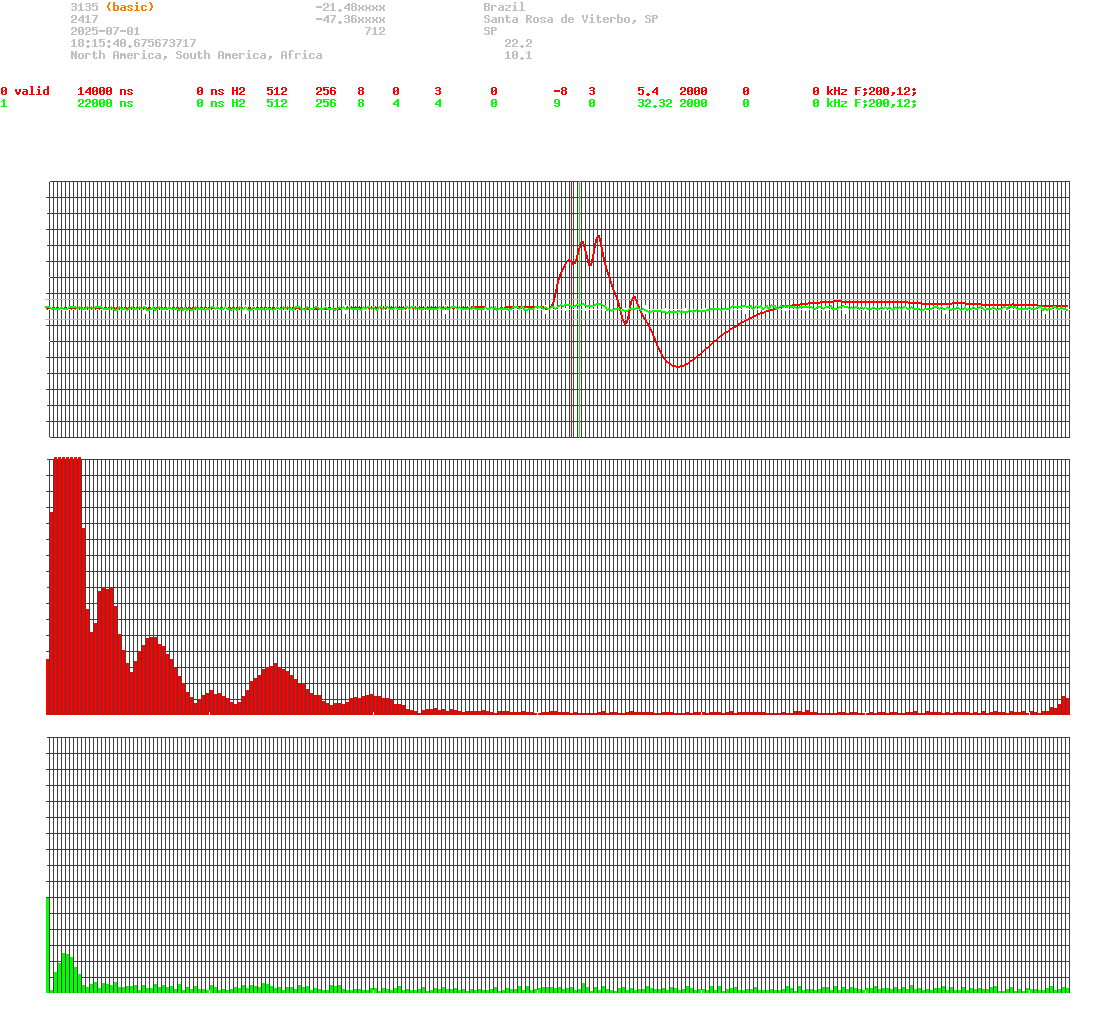Viewport: 1095px width, 1015px height.
Task: Click the red 14000 ns value
Action: 105,92
